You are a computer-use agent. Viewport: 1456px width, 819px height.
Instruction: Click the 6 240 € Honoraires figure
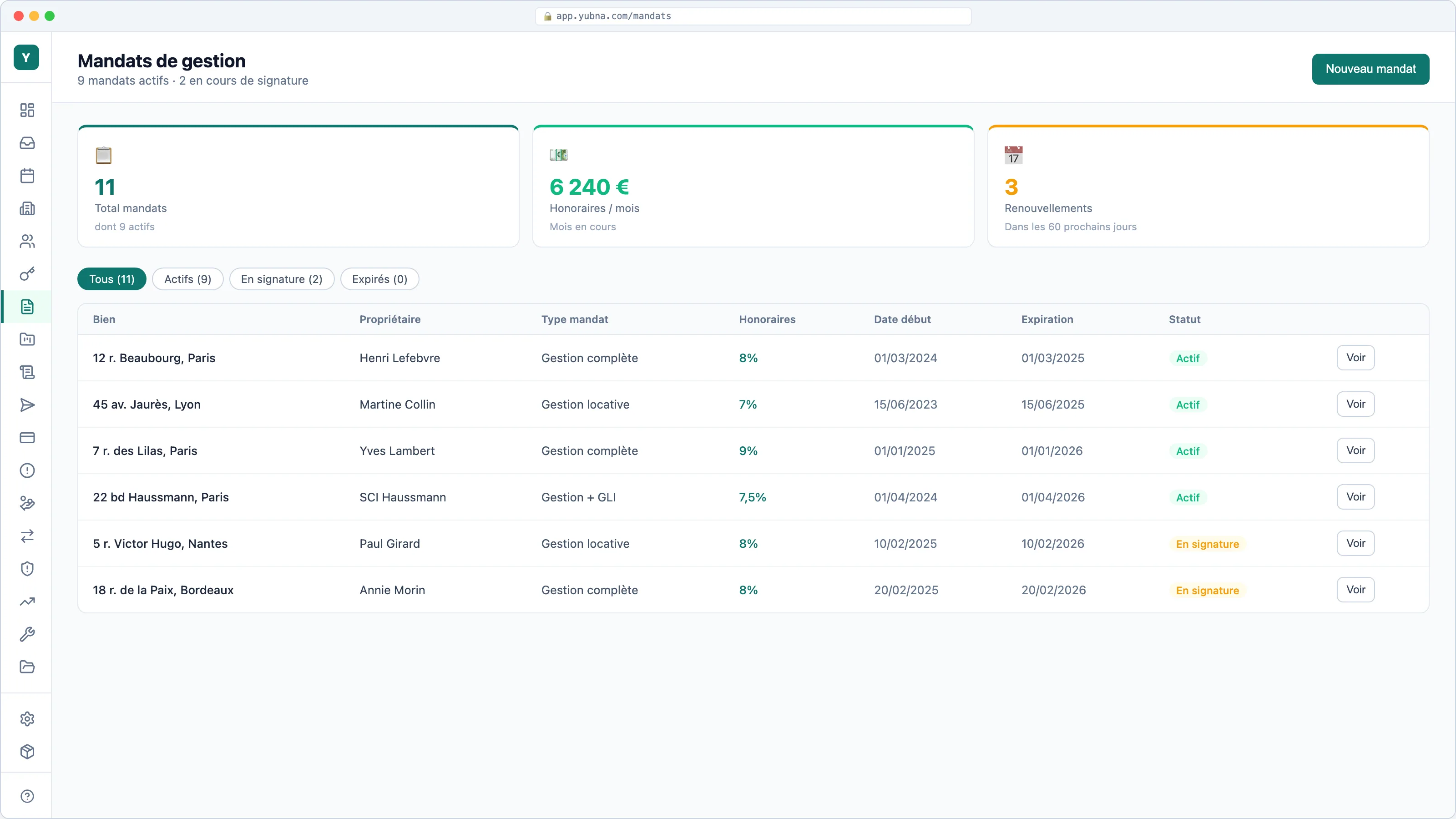tap(589, 187)
